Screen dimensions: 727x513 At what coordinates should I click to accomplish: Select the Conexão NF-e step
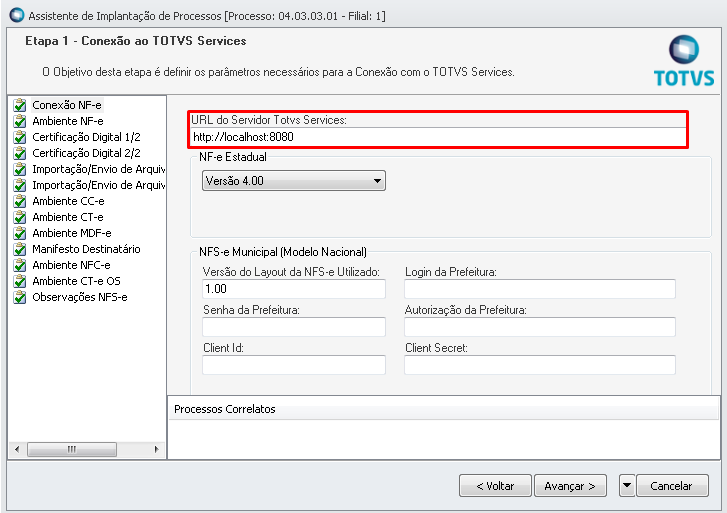(67, 105)
